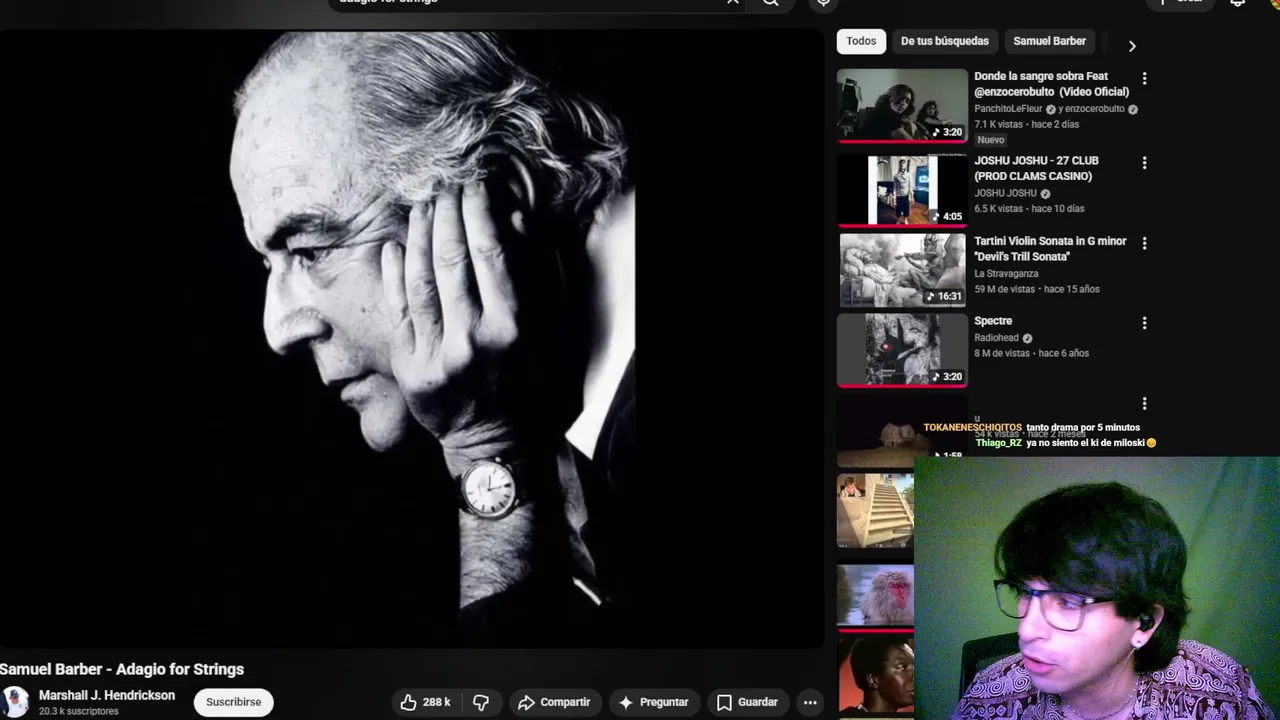Screen dimensions: 1280x720
Task: Click the 20.3 k suscriptores text
Action: (78, 711)
